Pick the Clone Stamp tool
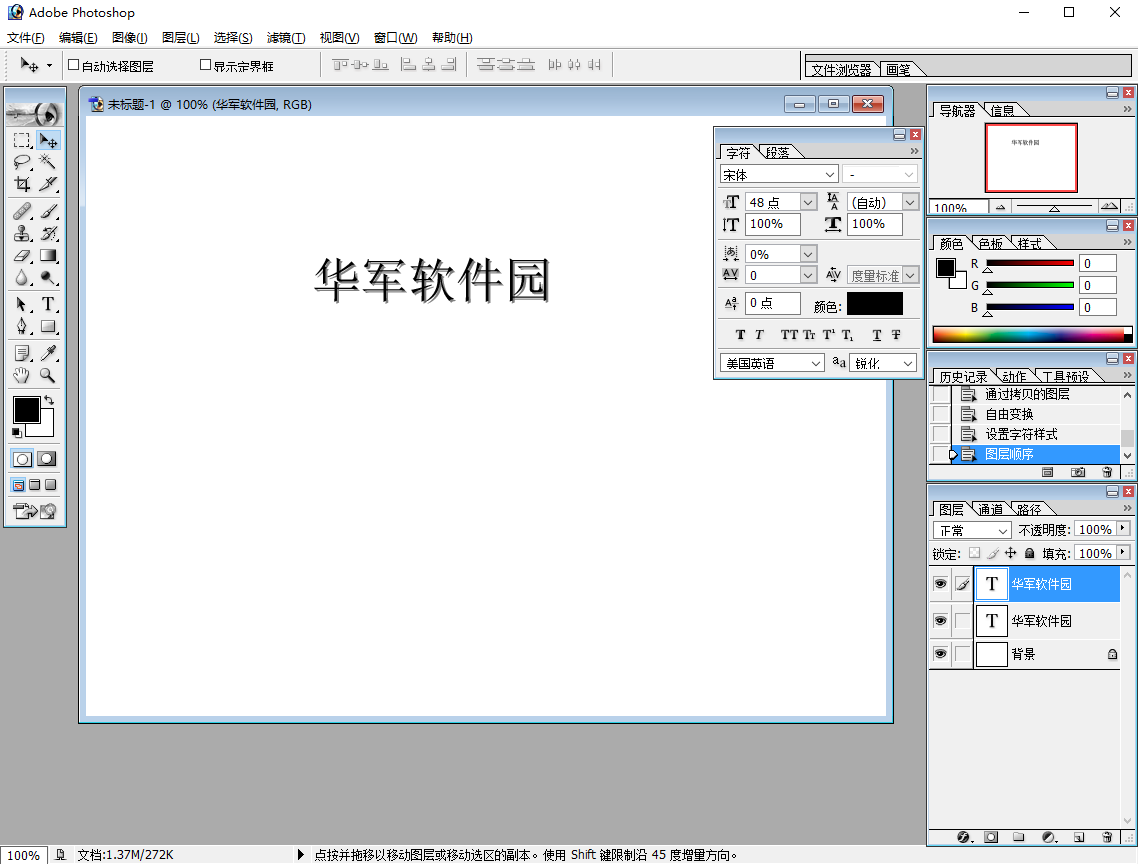Image resolution: width=1138 pixels, height=864 pixels. 22,233
